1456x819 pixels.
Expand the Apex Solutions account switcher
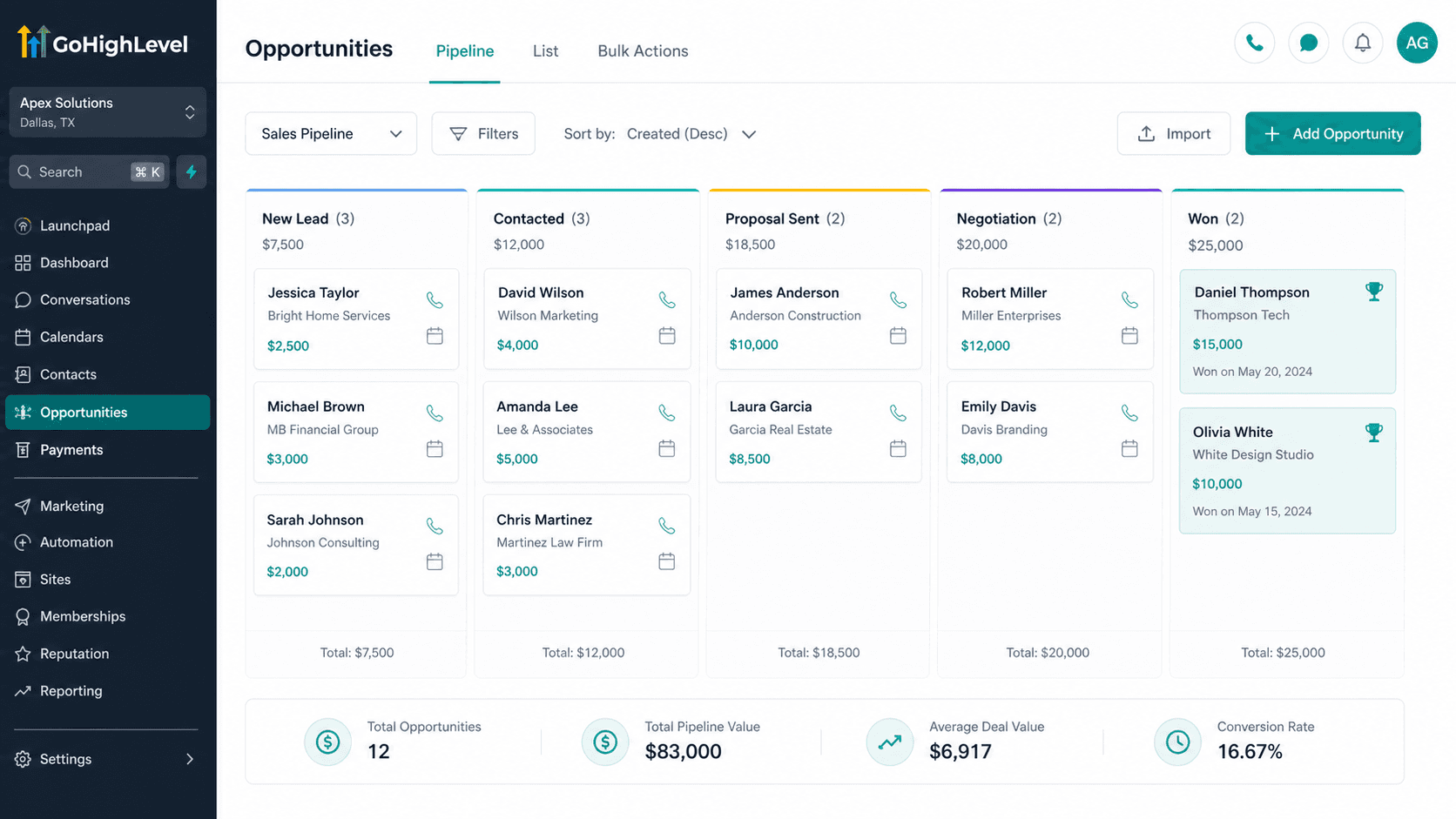[x=108, y=111]
